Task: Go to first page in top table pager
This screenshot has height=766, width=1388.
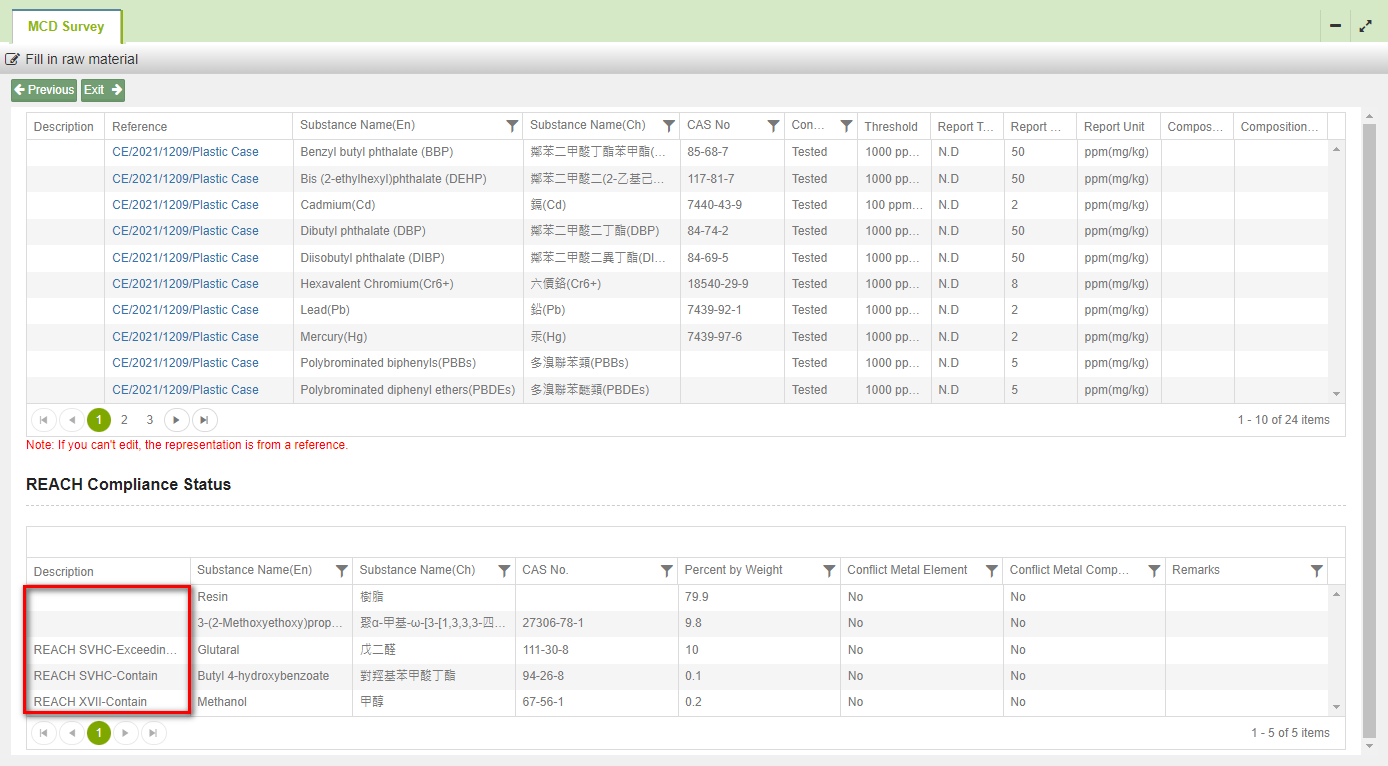Action: (x=44, y=420)
